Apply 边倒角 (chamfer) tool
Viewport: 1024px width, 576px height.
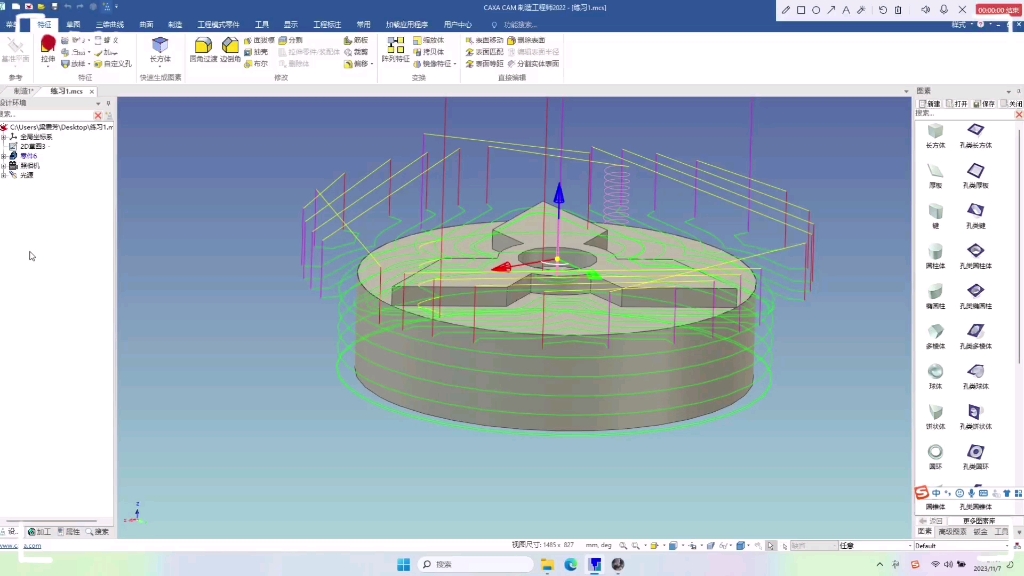pos(230,49)
